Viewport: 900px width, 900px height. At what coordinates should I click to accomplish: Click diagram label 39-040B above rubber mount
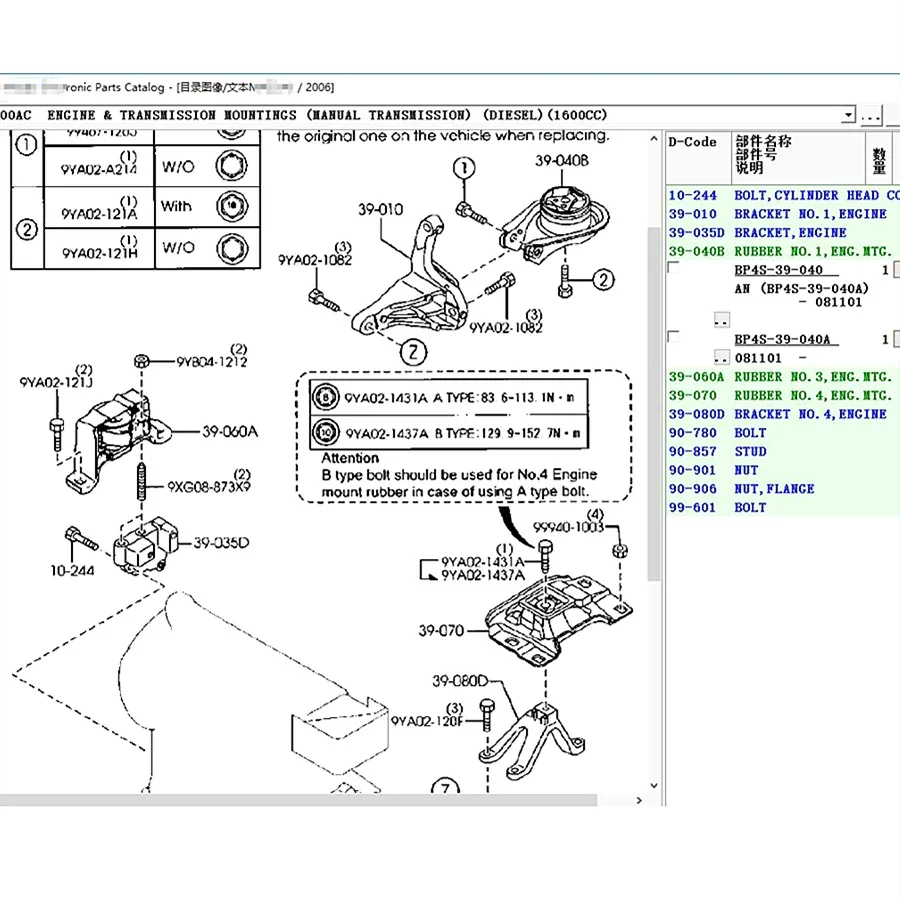pyautogui.click(x=562, y=161)
